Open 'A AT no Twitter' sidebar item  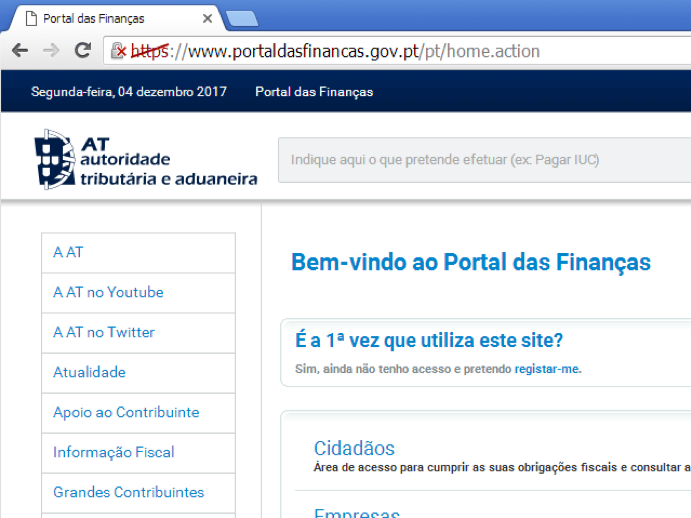point(138,333)
